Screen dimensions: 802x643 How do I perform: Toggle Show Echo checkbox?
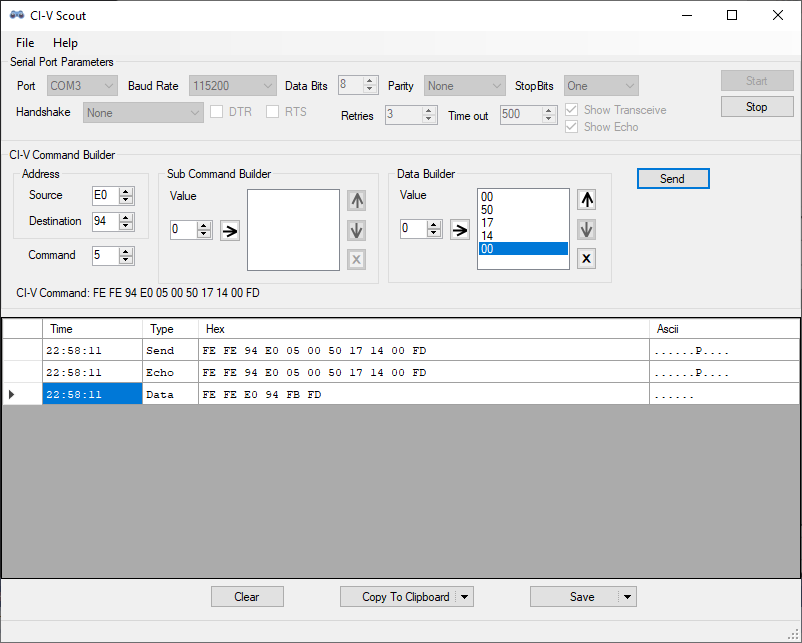click(x=571, y=126)
